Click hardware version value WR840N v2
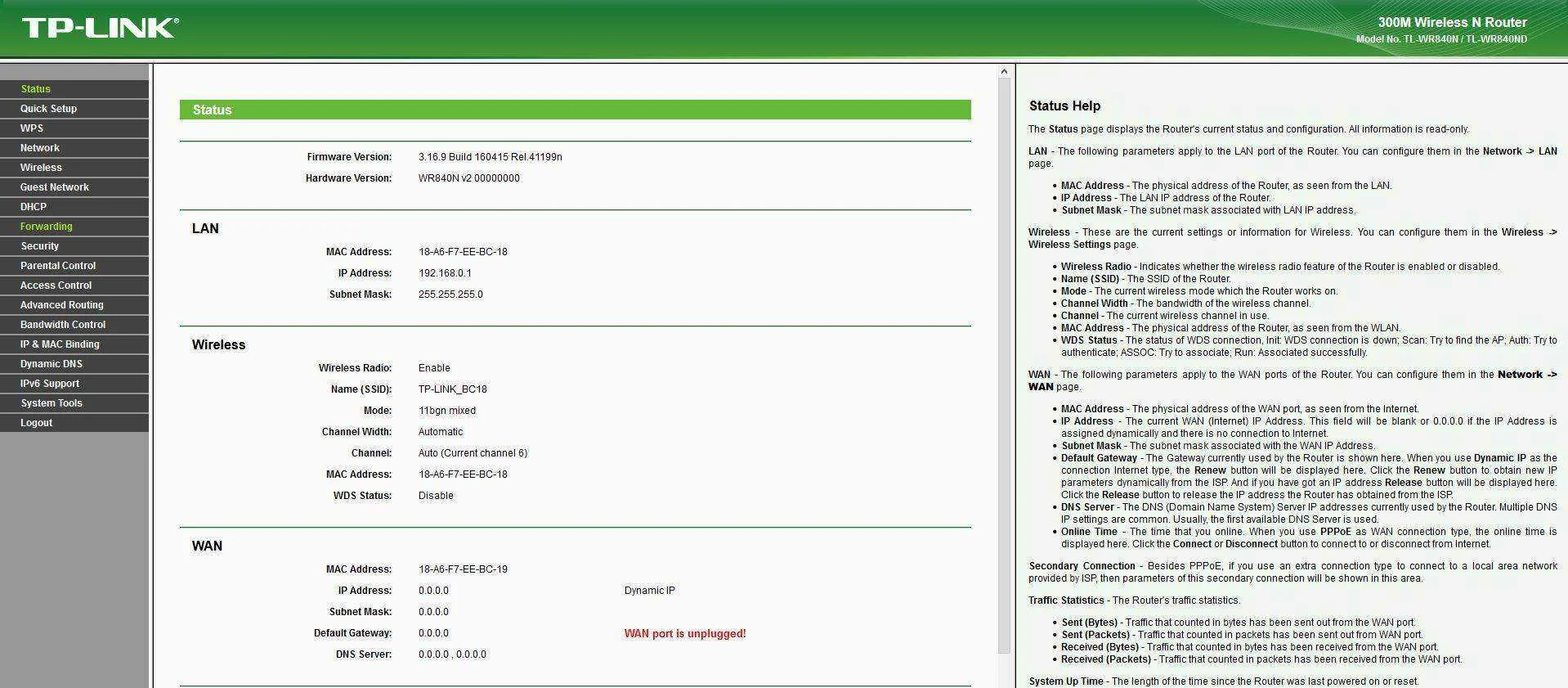Screen dimensions: 1568x688 [469, 178]
